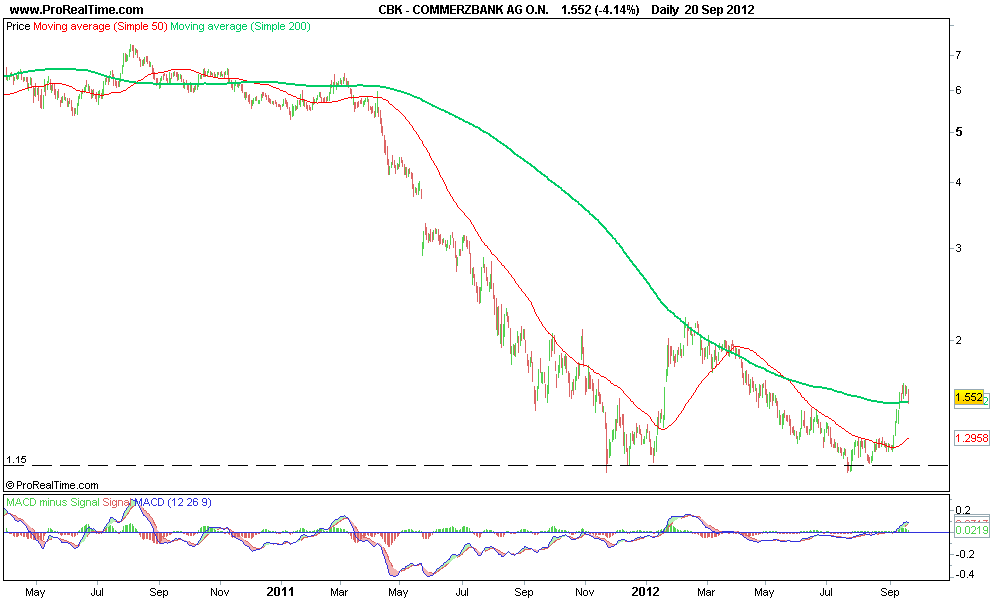
Task: Select the MACD minus Signal legend label
Action: click(53, 502)
